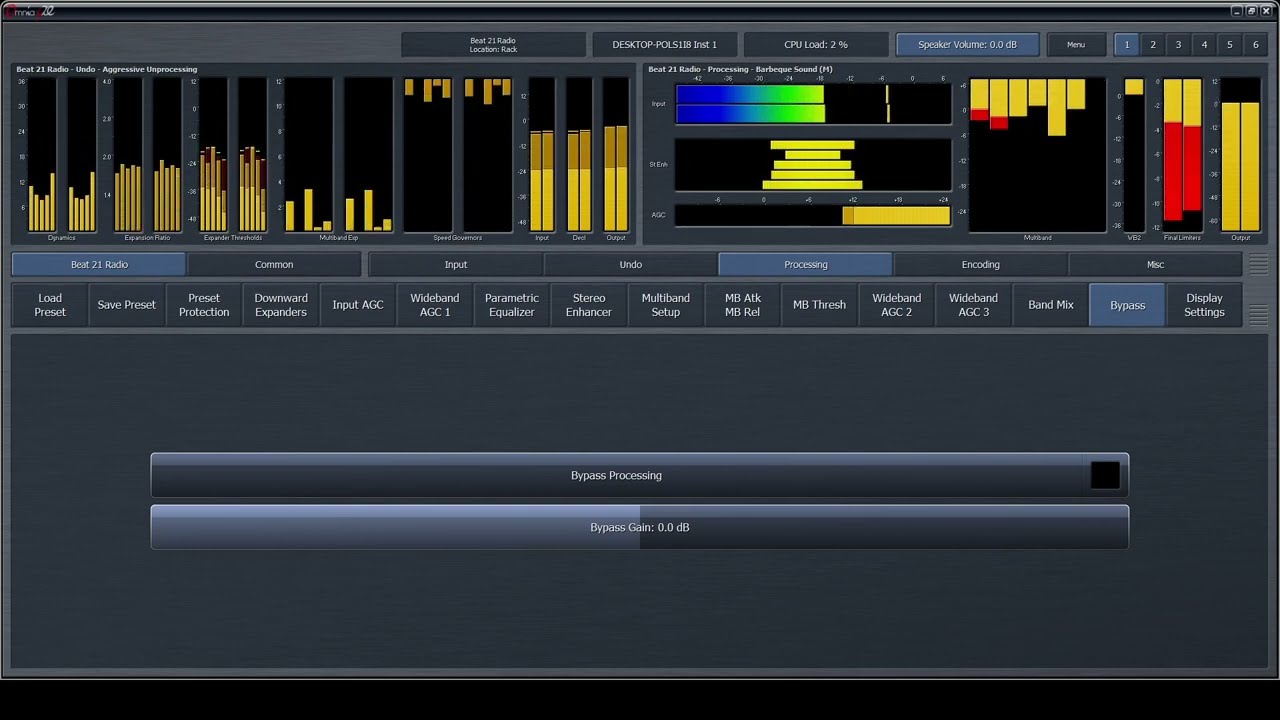Screen dimensions: 1280x720
Task: Open the Save Preset page
Action: point(127,305)
